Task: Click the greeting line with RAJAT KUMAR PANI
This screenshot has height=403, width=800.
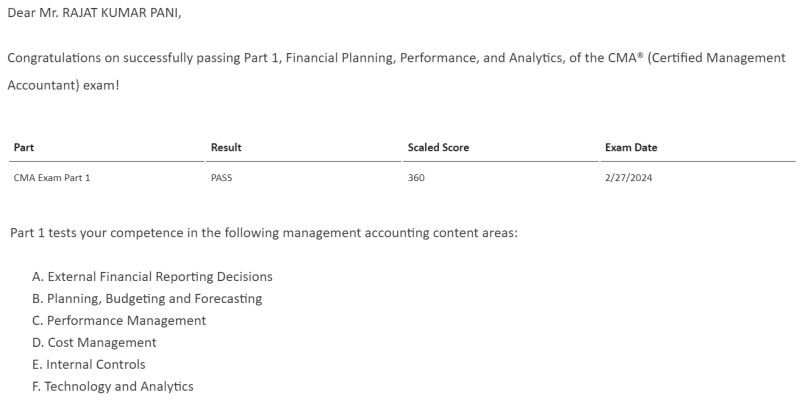Action: [x=94, y=13]
